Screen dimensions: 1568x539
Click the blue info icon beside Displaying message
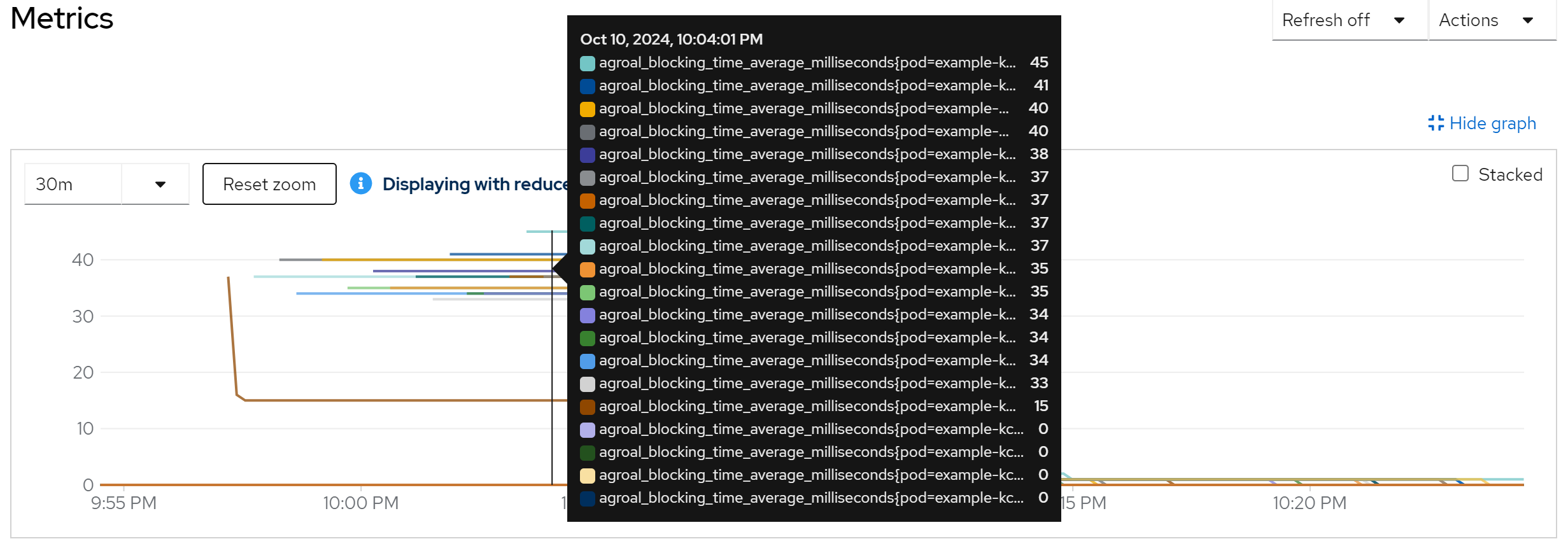tap(360, 184)
